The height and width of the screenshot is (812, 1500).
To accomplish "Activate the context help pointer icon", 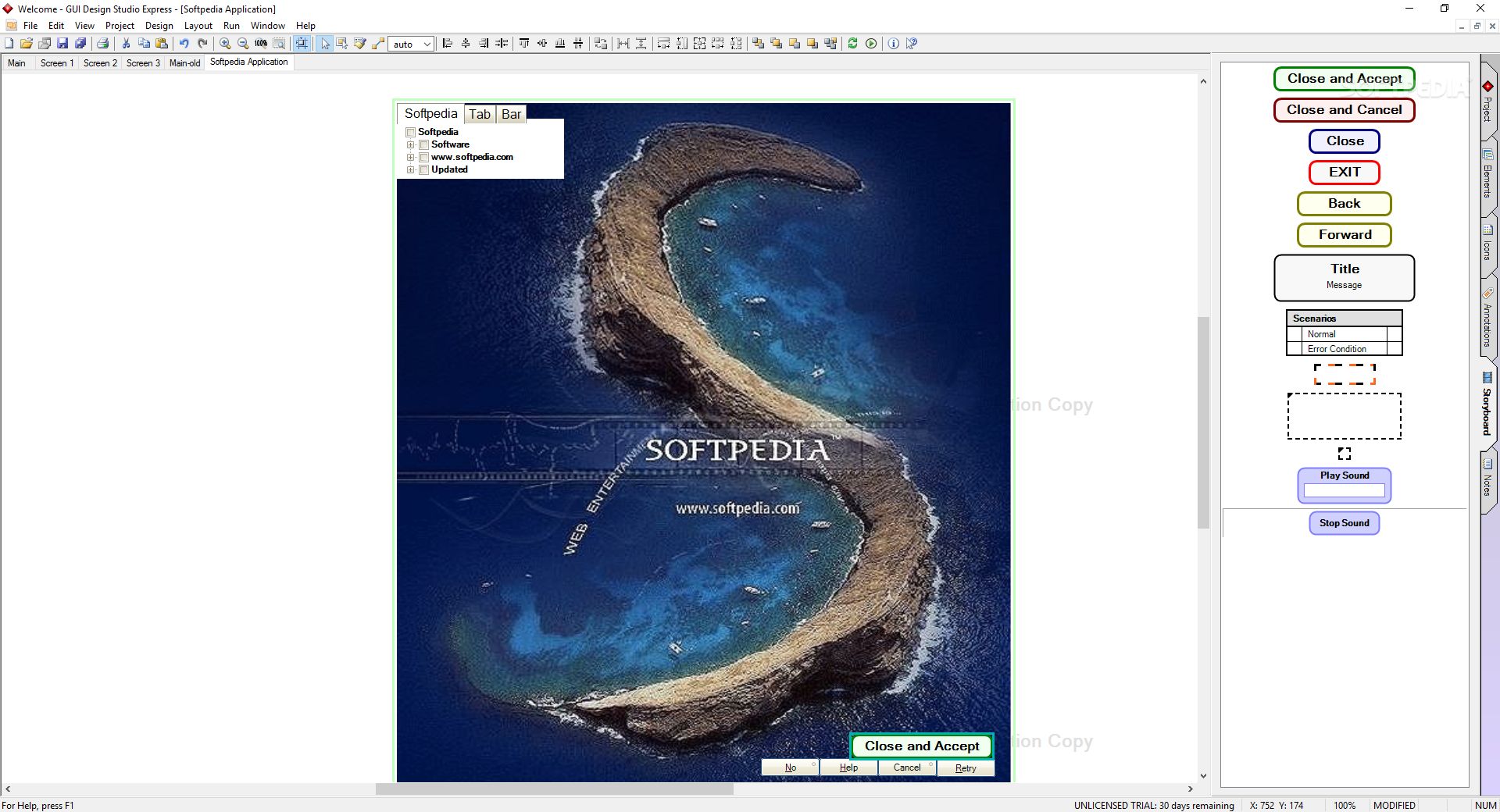I will point(912,44).
